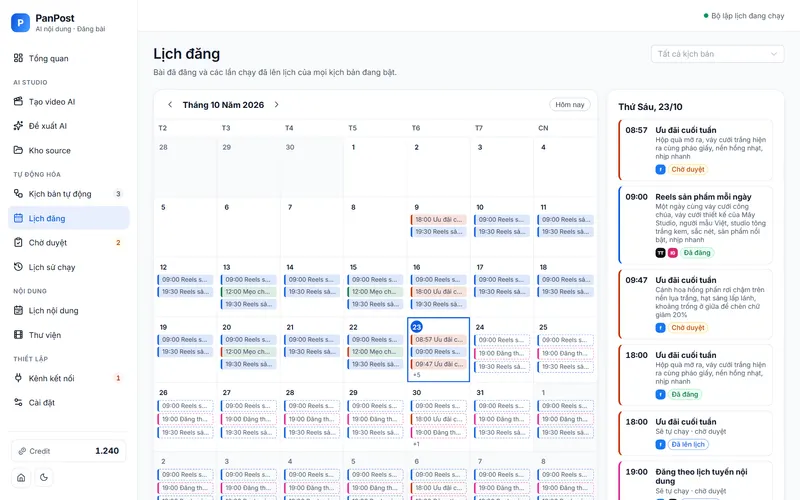Click the Kịch bản tự động count badge 3
The image size is (800, 500).
tap(118, 194)
